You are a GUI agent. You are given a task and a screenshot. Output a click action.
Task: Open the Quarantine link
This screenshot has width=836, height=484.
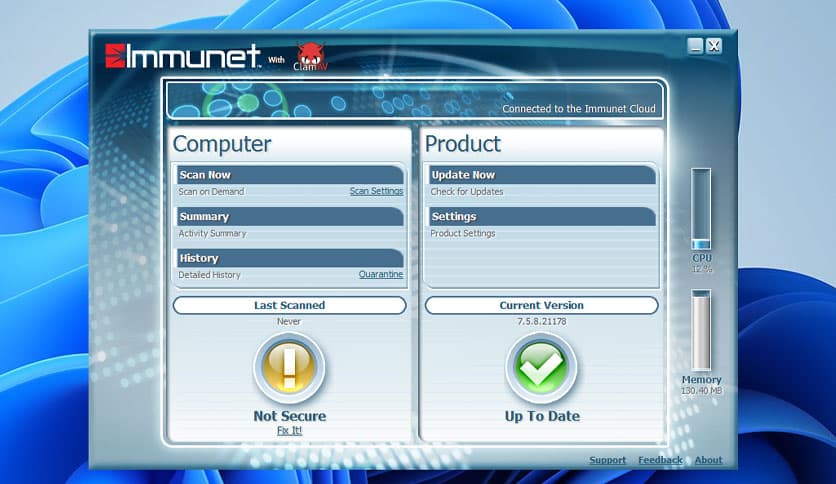(381, 274)
